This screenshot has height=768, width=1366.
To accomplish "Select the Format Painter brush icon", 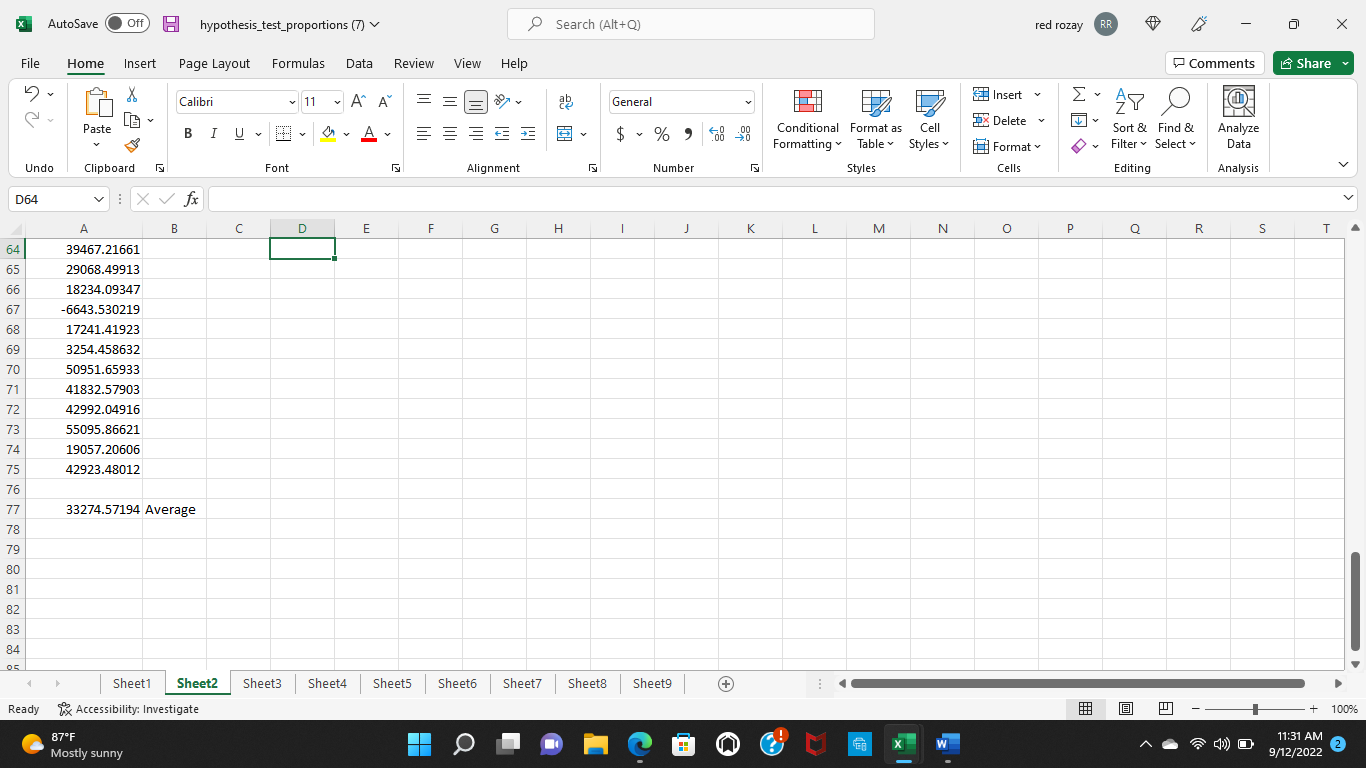I will [132, 145].
